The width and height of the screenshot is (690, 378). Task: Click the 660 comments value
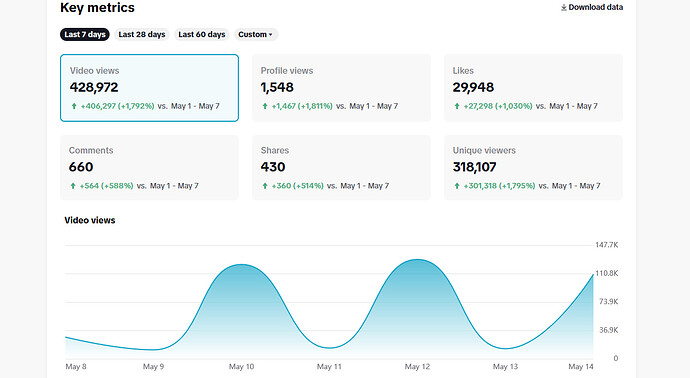(81, 167)
